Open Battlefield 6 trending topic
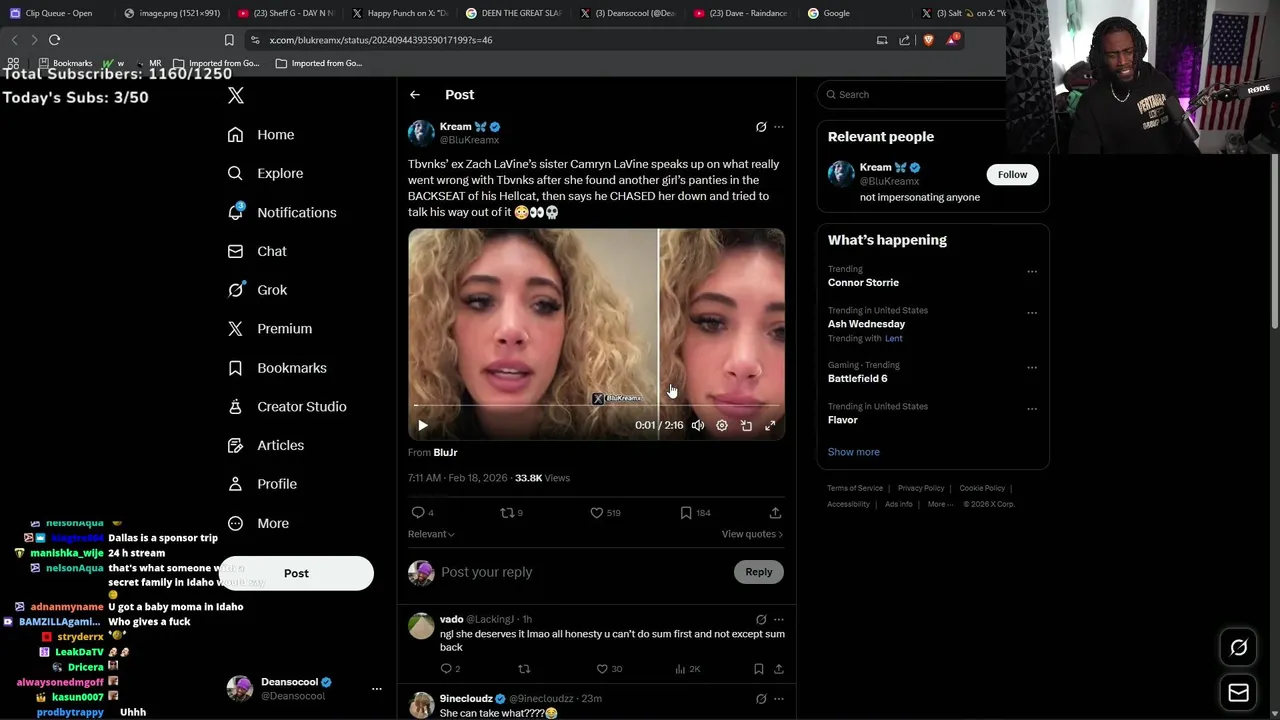Viewport: 1280px width, 720px height. click(857, 379)
